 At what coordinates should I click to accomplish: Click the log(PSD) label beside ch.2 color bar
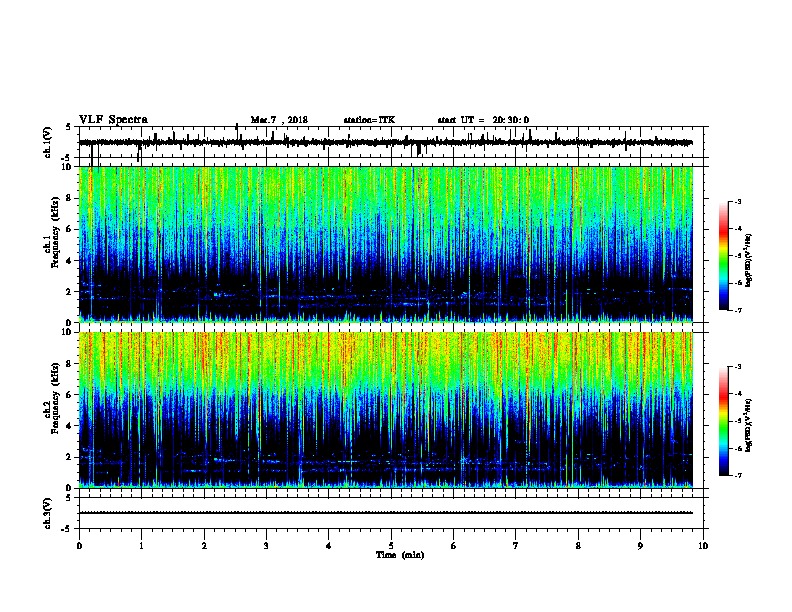[x=749, y=425]
